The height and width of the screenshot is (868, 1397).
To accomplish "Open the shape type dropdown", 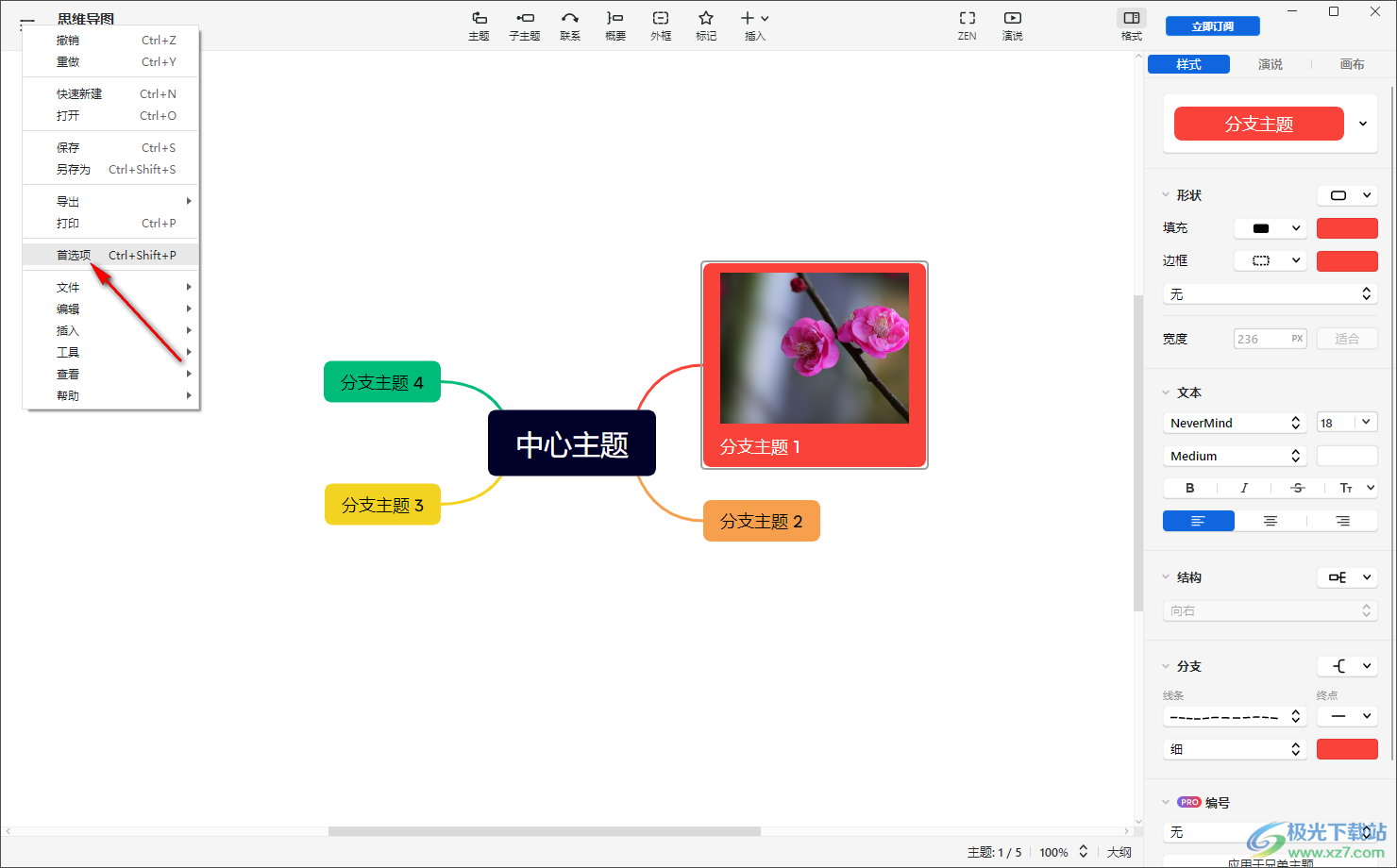I will tap(1348, 195).
